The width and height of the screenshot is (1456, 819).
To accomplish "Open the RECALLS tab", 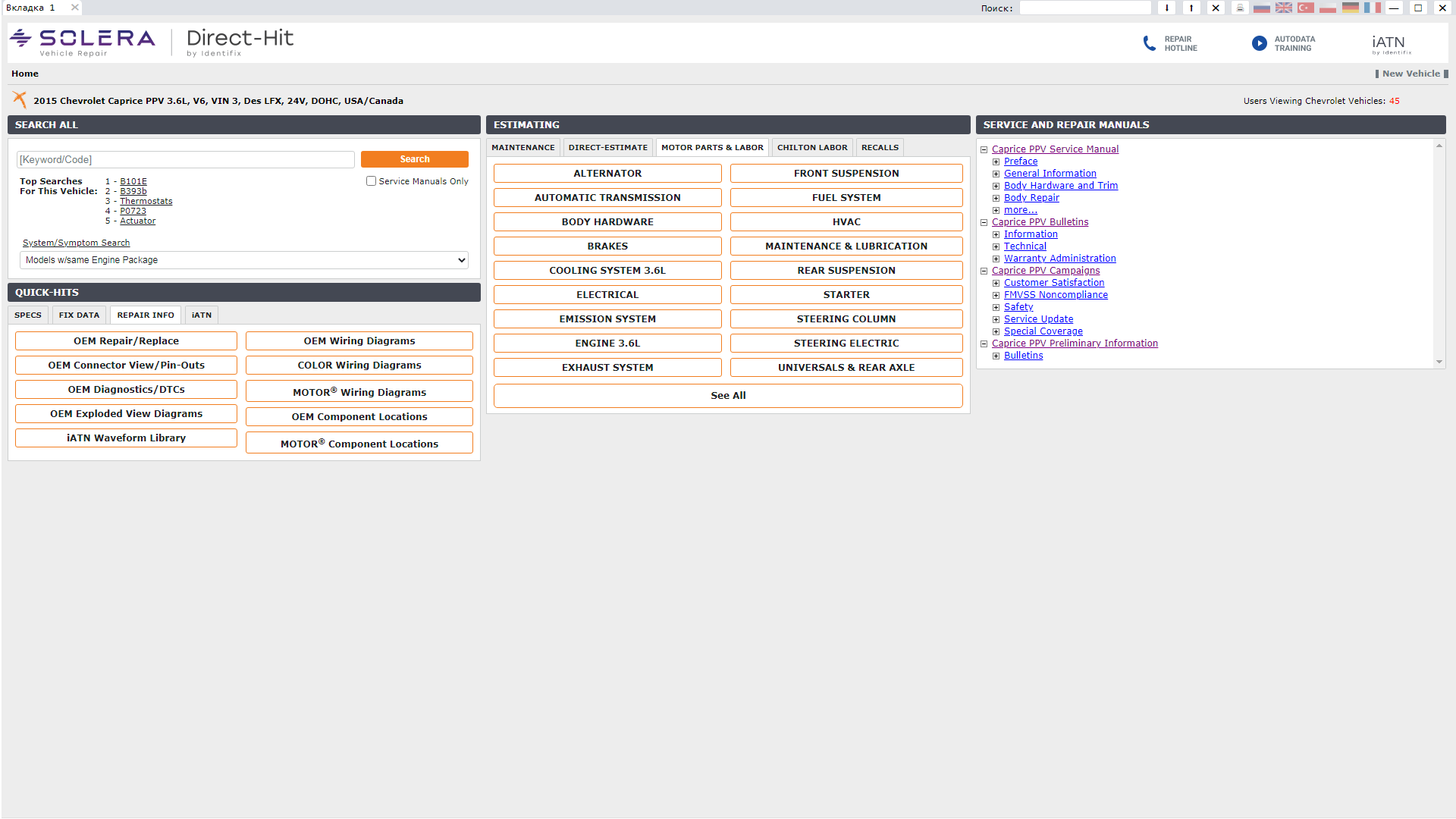I will [880, 148].
